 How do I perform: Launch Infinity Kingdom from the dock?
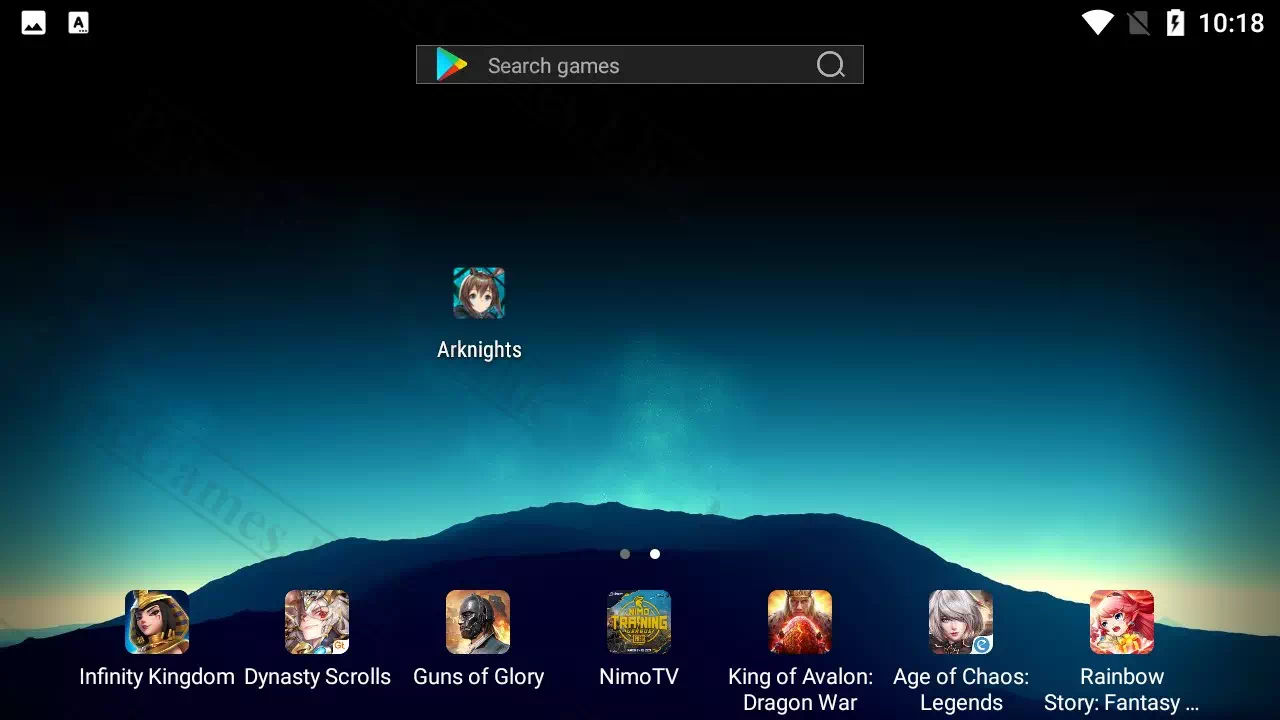(x=157, y=622)
